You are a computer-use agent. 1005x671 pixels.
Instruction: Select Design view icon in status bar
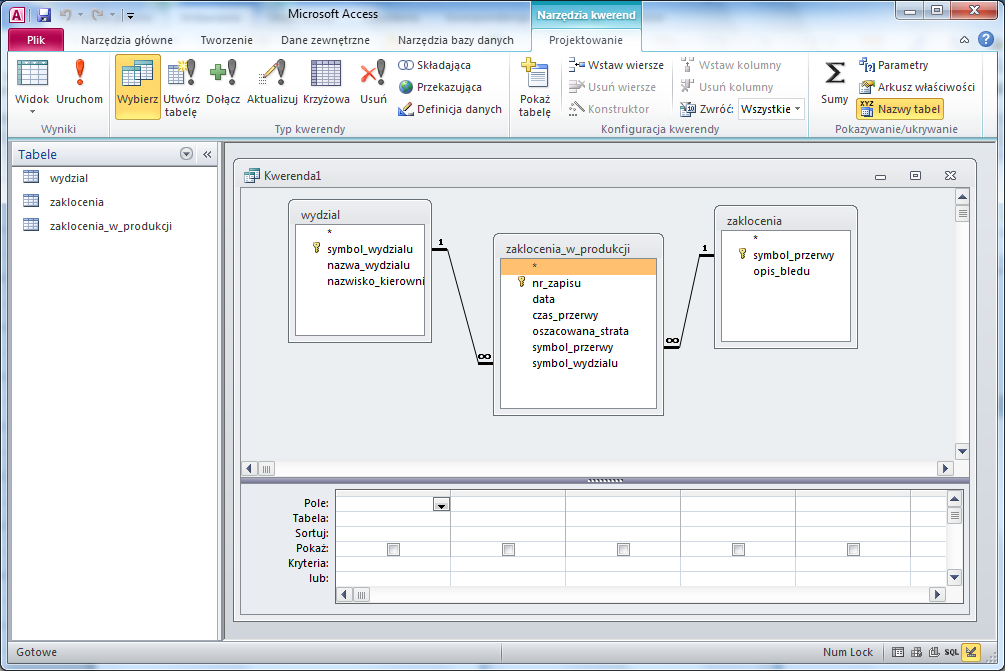tap(971, 652)
